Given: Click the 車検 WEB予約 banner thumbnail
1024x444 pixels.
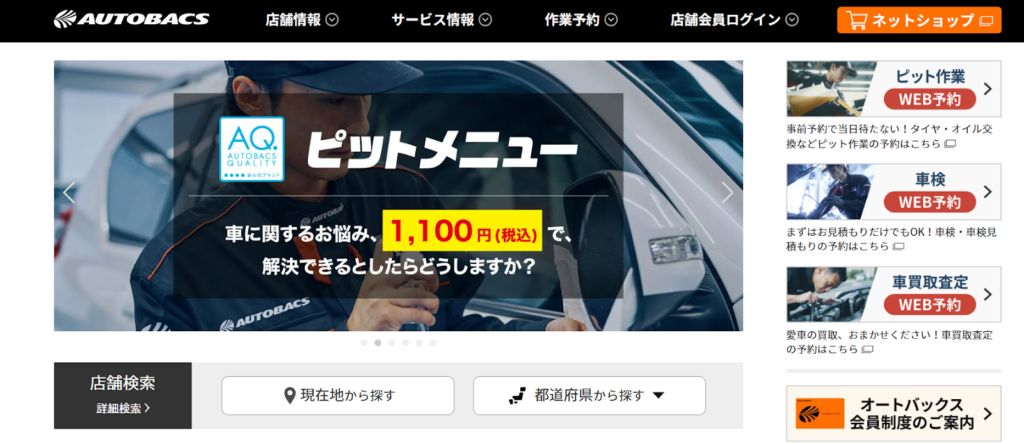Looking at the screenshot, I should (831, 191).
